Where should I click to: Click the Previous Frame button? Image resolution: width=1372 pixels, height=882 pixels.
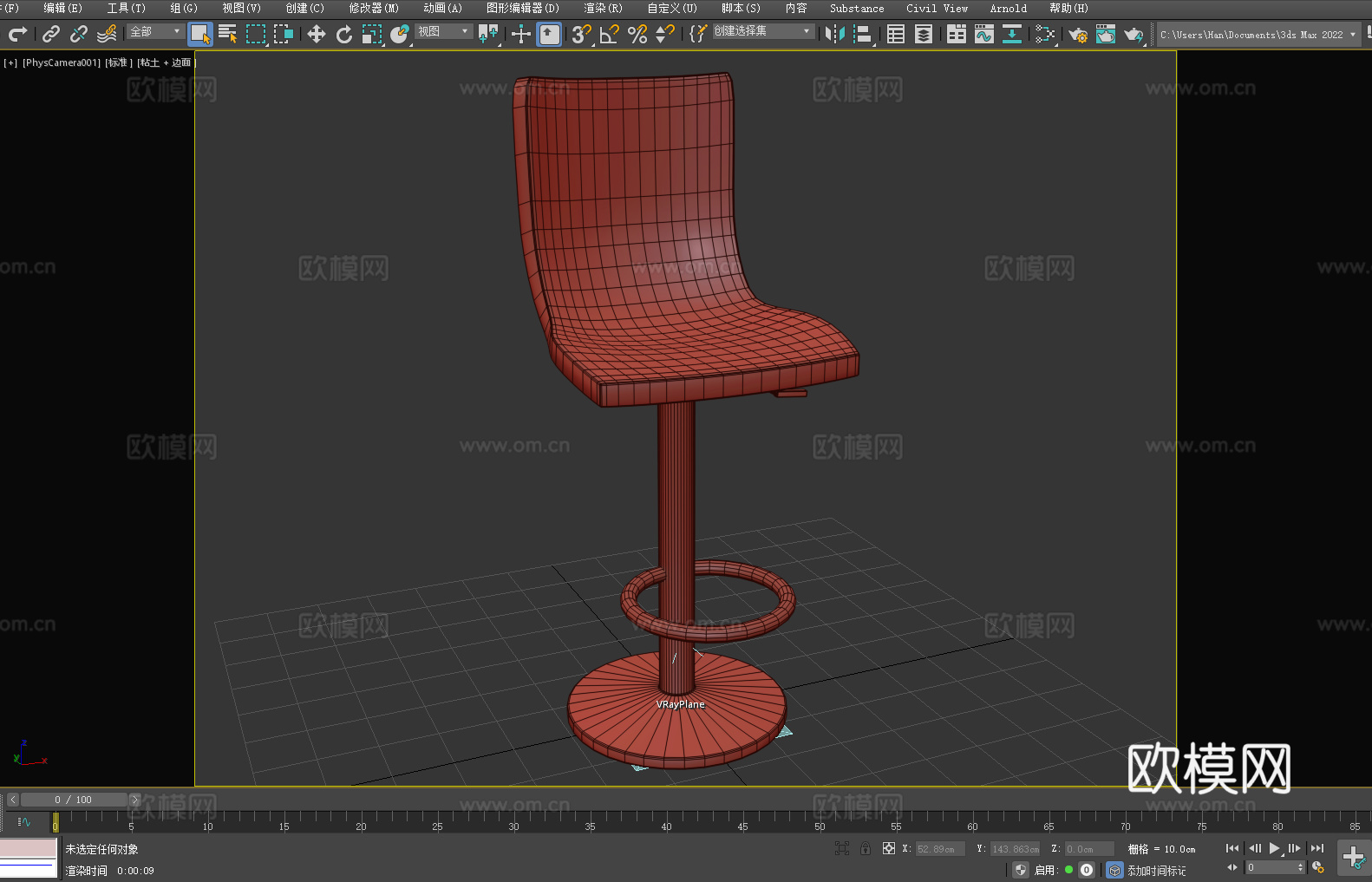1254,848
